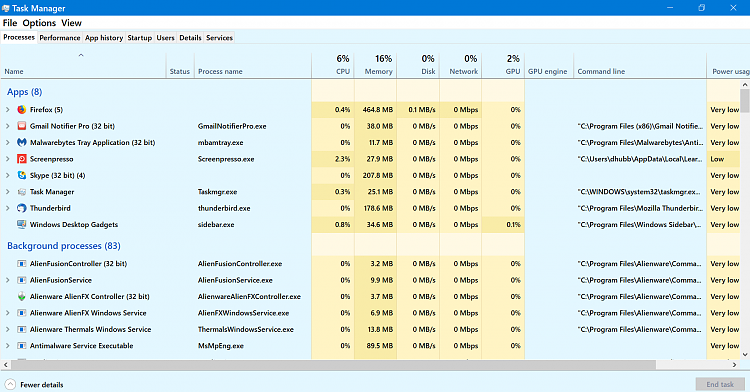Select the MsMpEng.exe process name
Screen dimensions: 750x392
pyautogui.click(x=221, y=346)
